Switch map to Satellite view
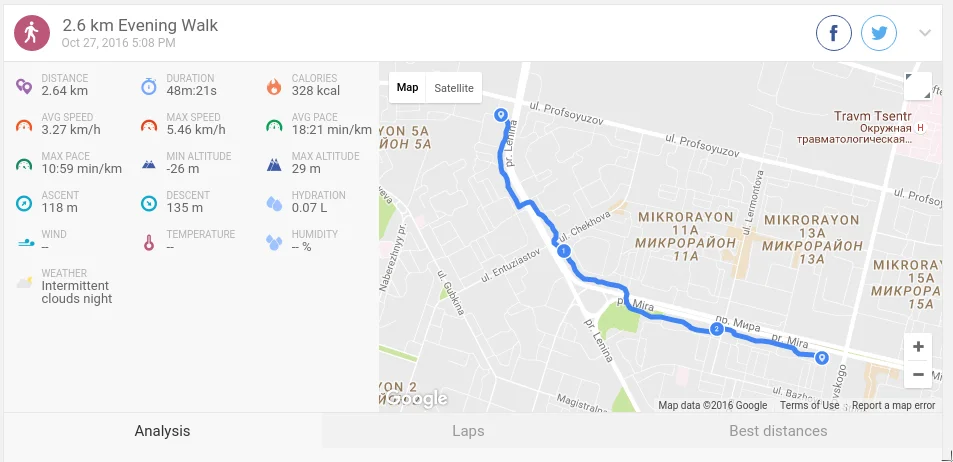 pos(453,88)
